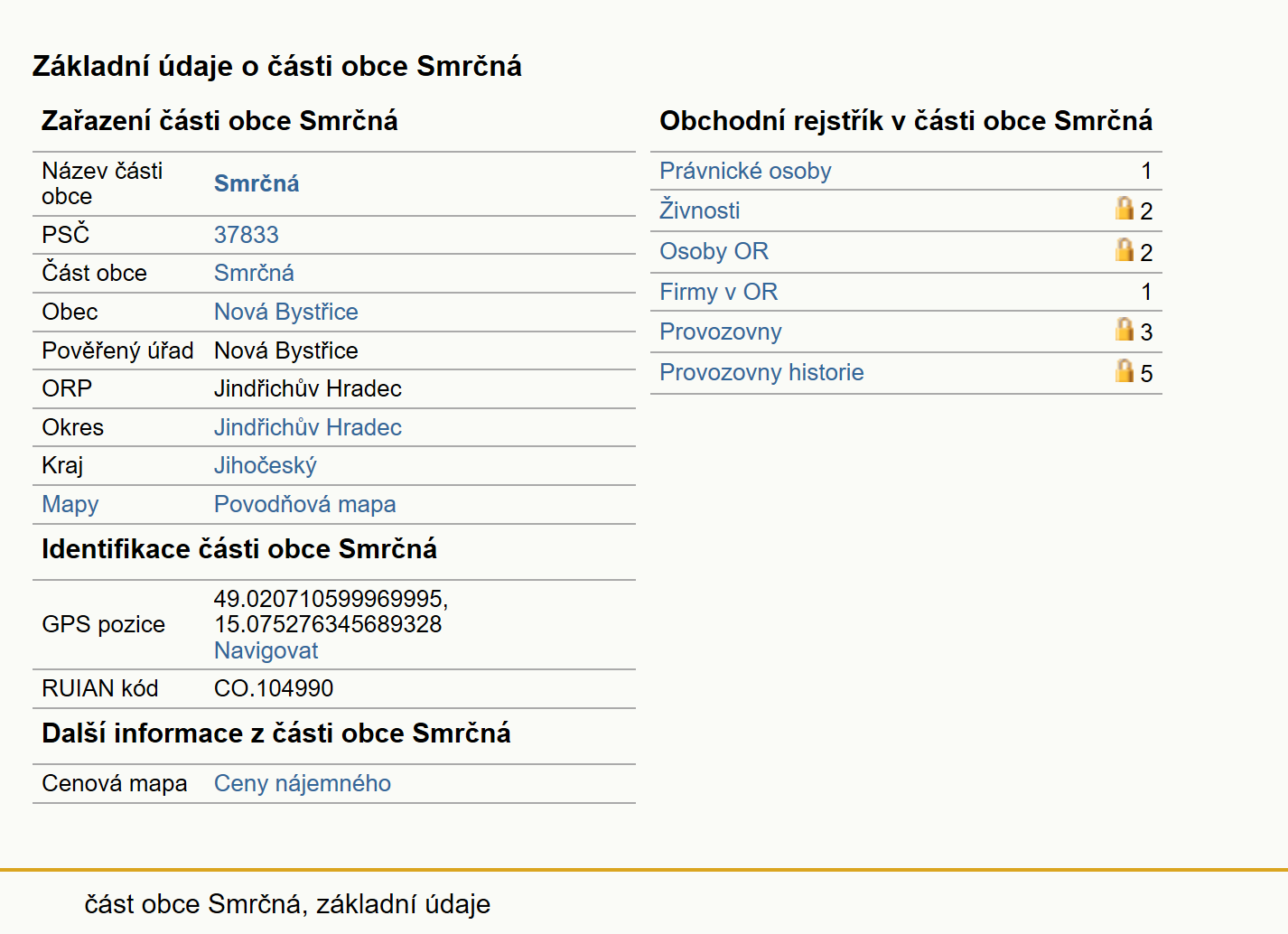1288x934 pixels.
Task: Open the Právnické osoby link
Action: 745,171
